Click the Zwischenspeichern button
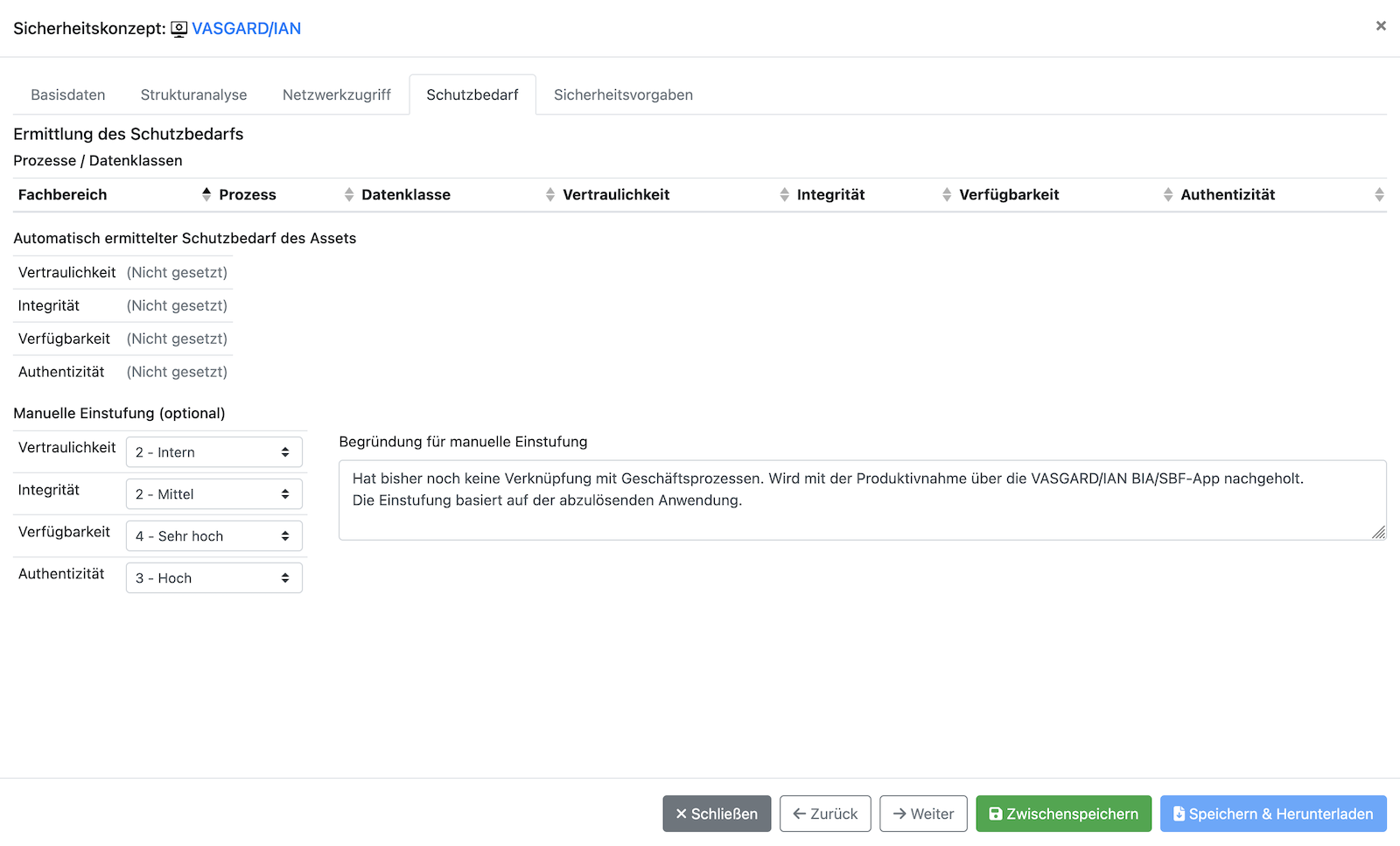The height and width of the screenshot is (846, 1400). point(1063,814)
